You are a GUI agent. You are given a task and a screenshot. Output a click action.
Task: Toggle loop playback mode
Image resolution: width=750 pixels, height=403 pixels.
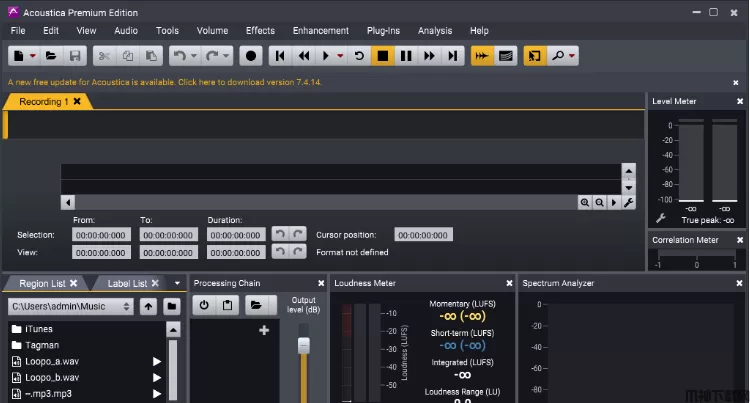[359, 56]
